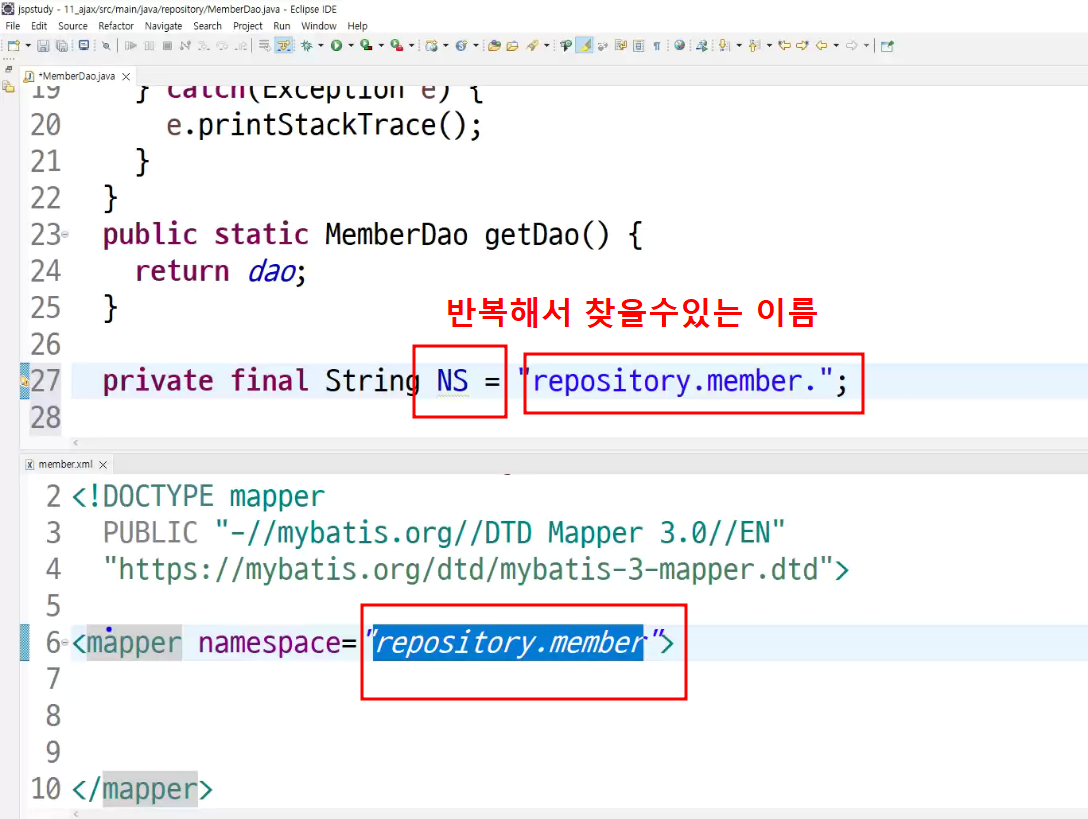Click the Forward navigation arrow icon
Image resolution: width=1088 pixels, height=819 pixels.
[x=851, y=46]
